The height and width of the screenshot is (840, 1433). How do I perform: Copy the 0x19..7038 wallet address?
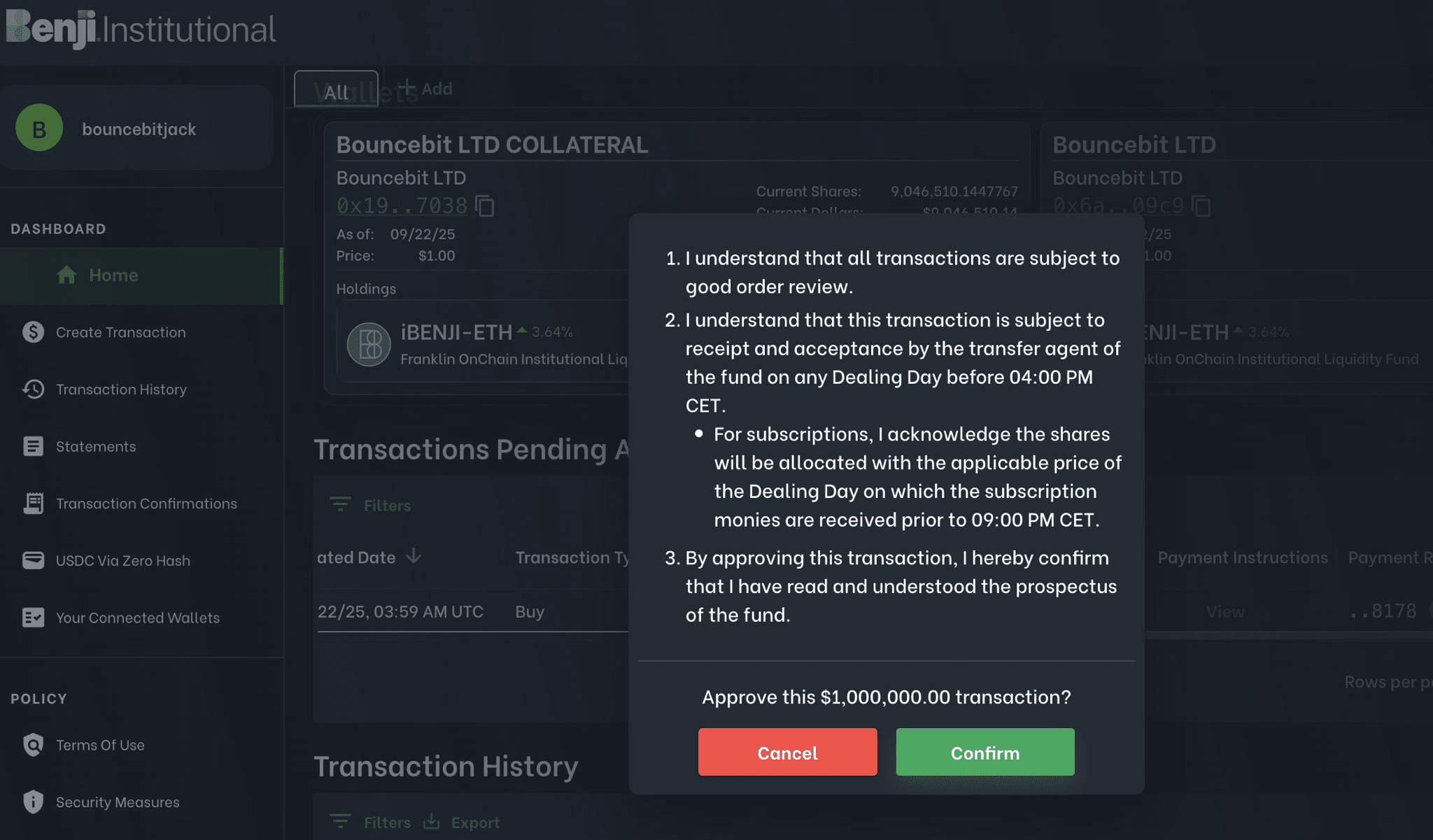pos(485,206)
